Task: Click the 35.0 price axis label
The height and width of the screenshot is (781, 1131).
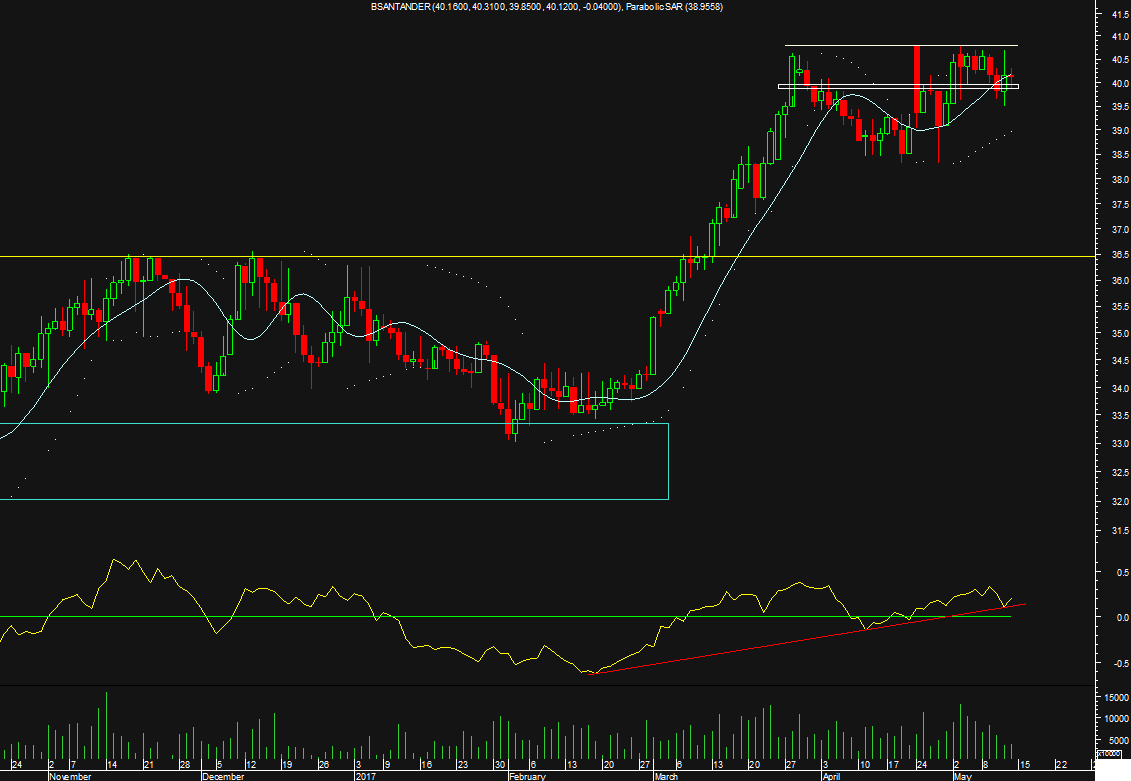Action: pos(1120,334)
